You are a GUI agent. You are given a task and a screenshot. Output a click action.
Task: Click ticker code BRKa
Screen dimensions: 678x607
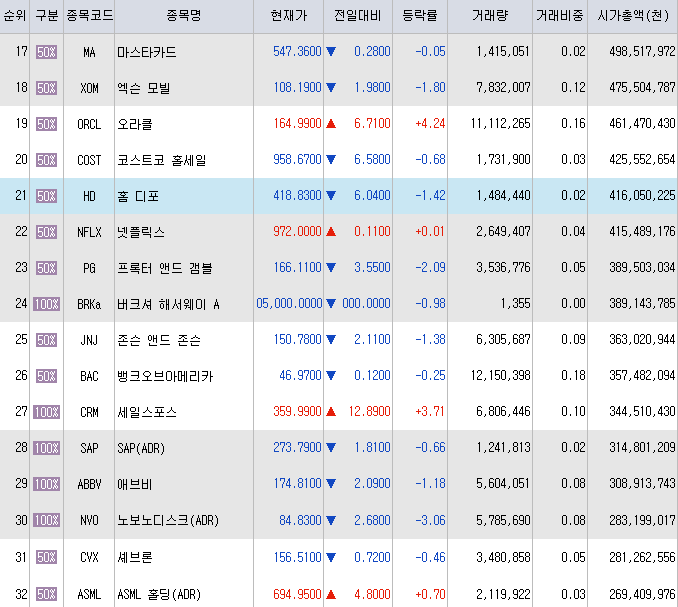(89, 304)
